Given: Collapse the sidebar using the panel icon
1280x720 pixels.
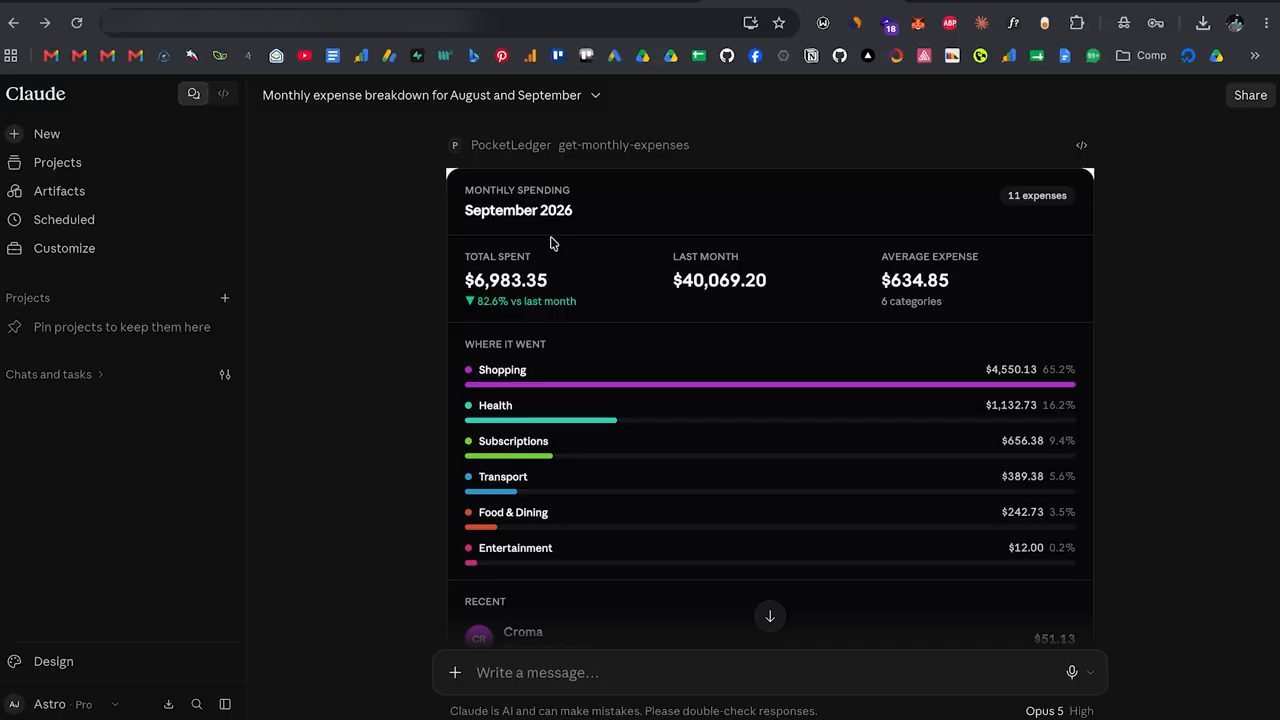Looking at the screenshot, I should [225, 704].
